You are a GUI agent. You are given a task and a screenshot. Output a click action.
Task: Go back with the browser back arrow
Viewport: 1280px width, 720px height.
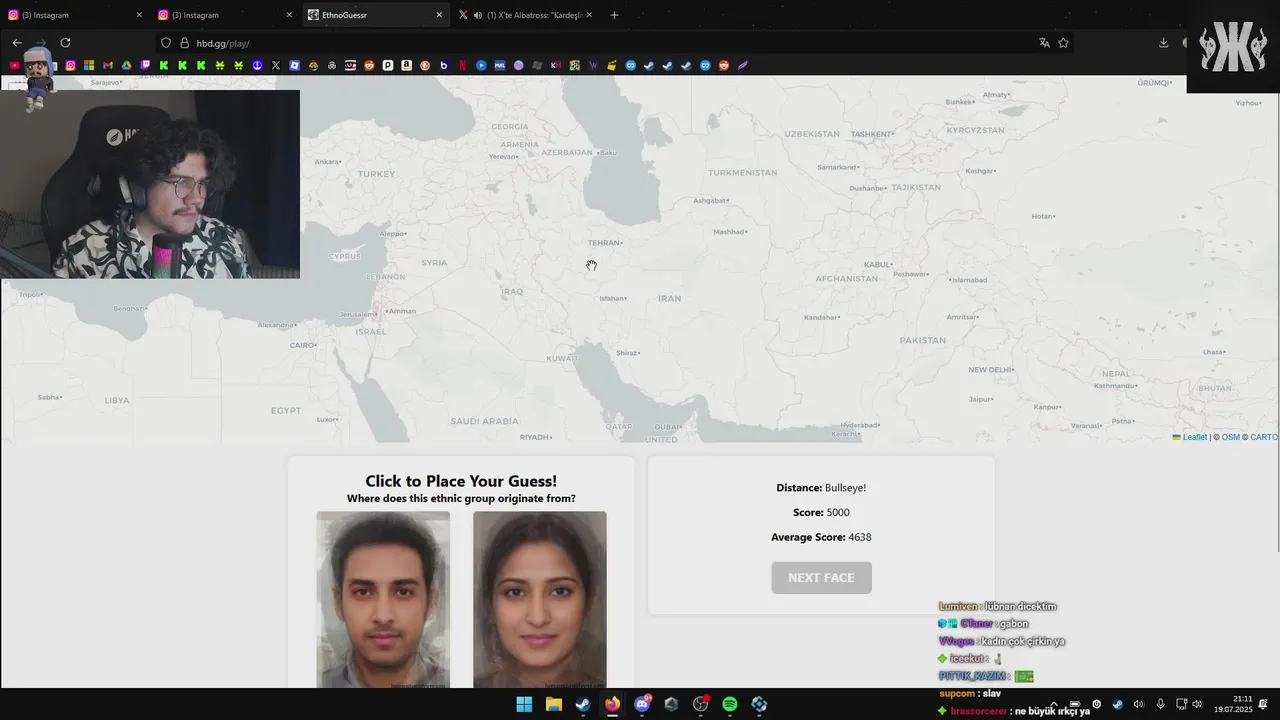point(17,43)
